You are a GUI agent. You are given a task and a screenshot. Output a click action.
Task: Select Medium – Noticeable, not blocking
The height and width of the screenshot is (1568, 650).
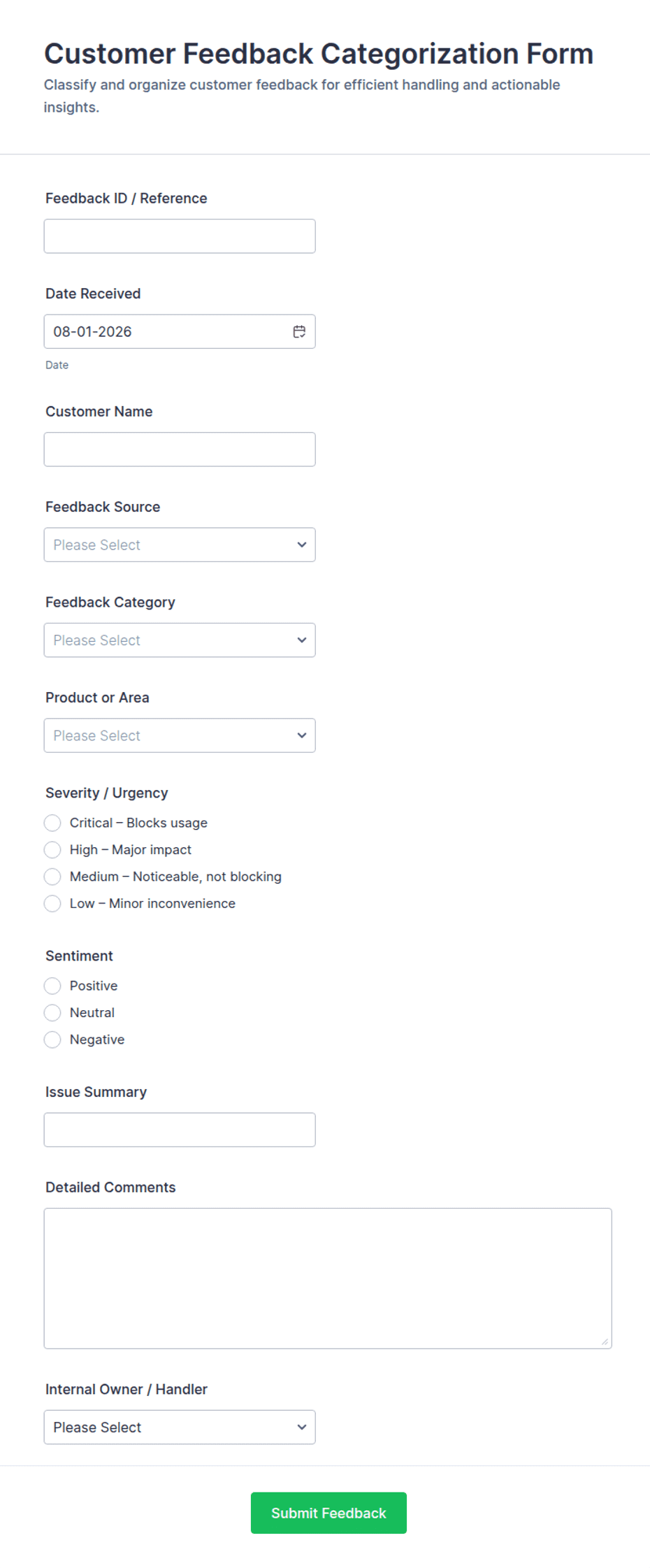[x=52, y=877]
